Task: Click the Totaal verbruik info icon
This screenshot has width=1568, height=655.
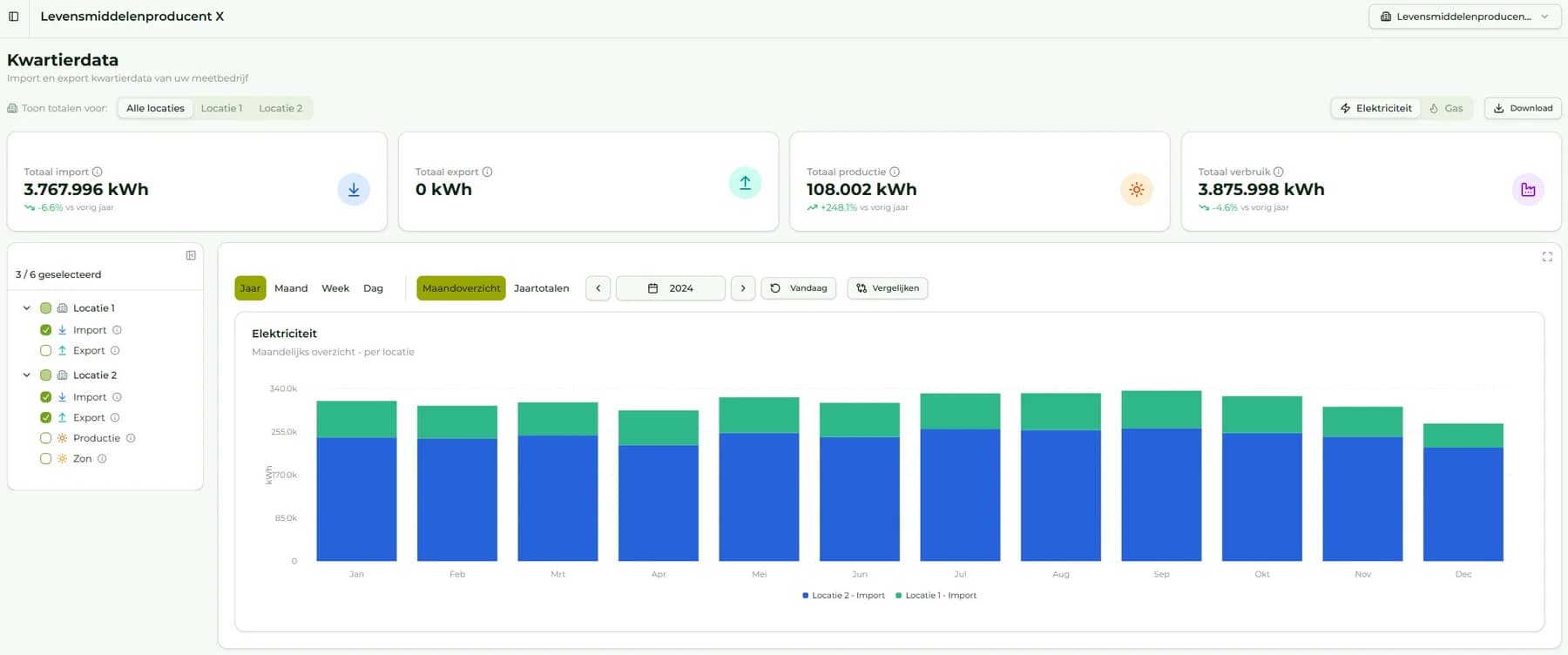Action: pos(1279,172)
